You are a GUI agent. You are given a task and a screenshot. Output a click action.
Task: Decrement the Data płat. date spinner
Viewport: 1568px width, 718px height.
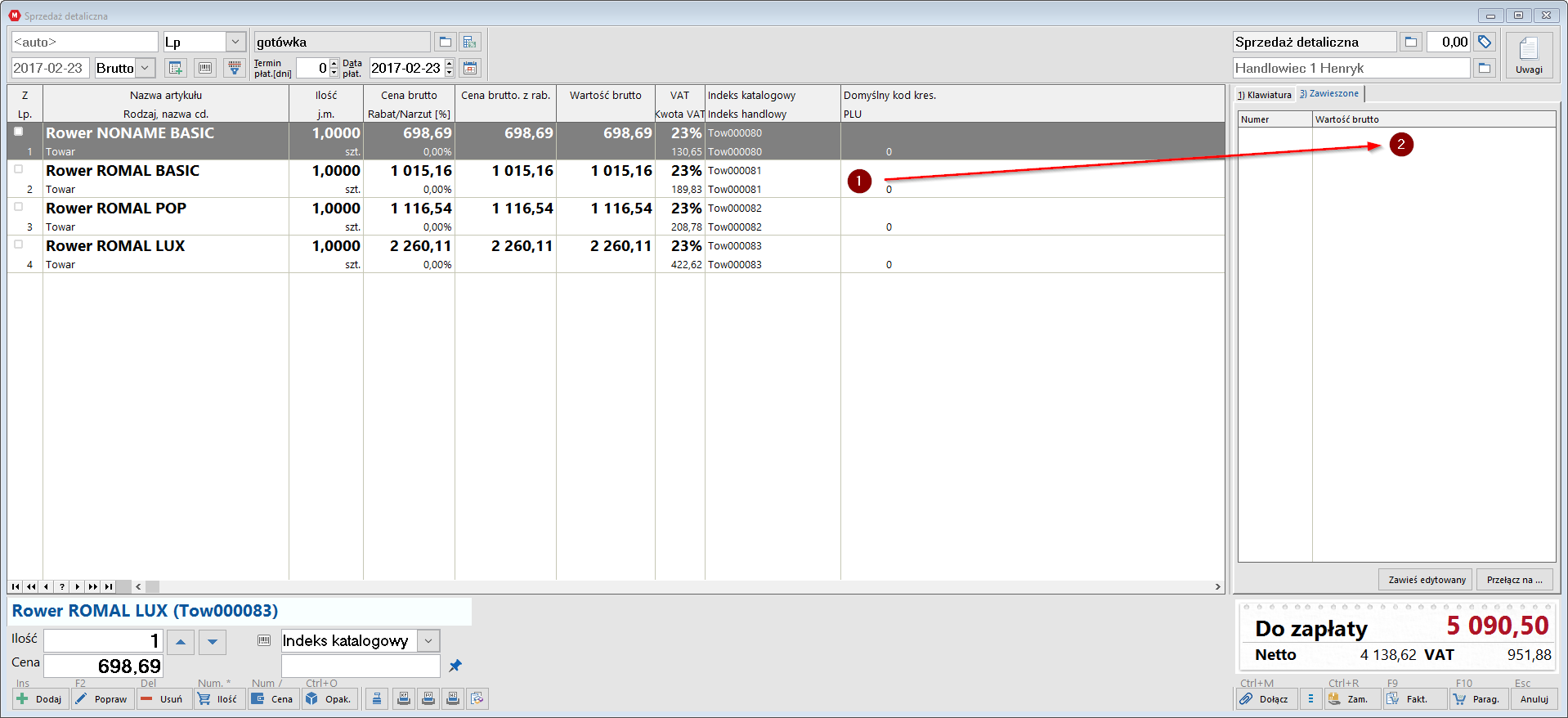click(x=449, y=73)
